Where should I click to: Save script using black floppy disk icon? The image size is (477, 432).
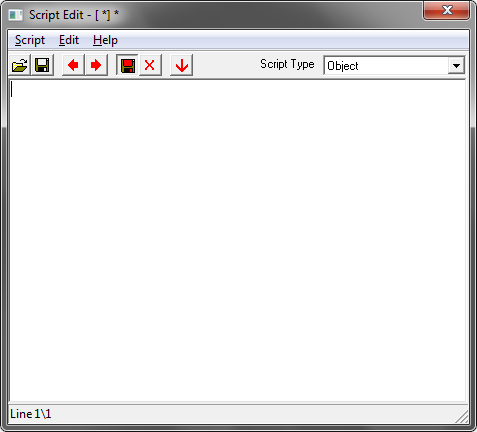[42, 65]
